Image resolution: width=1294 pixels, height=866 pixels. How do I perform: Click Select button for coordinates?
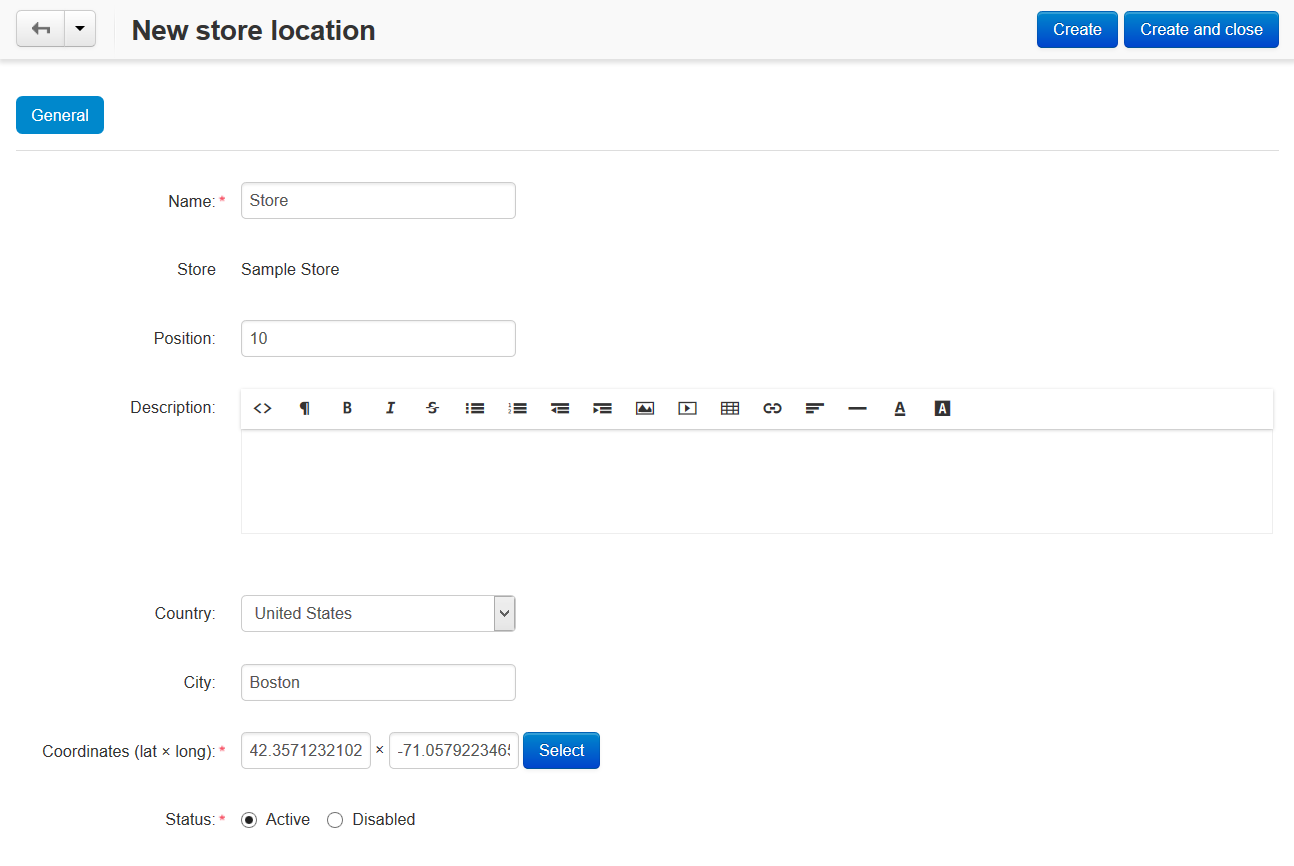point(561,750)
